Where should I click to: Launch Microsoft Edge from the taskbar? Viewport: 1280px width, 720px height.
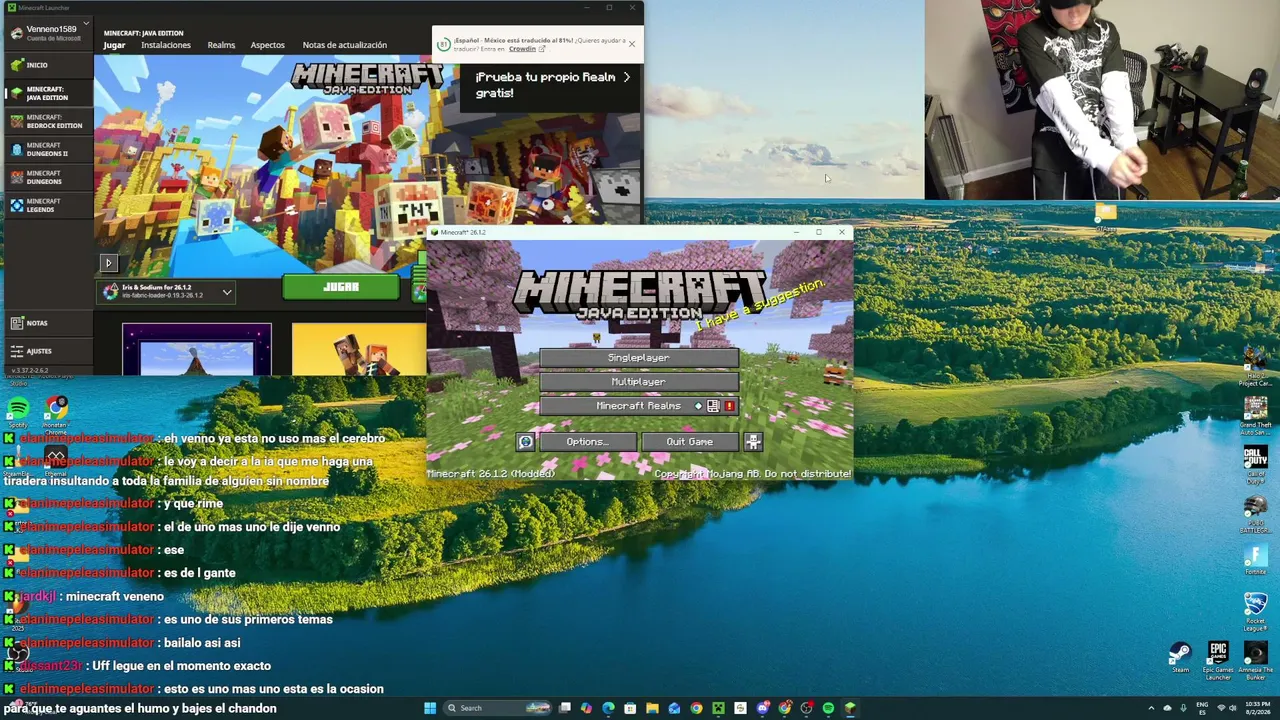608,708
